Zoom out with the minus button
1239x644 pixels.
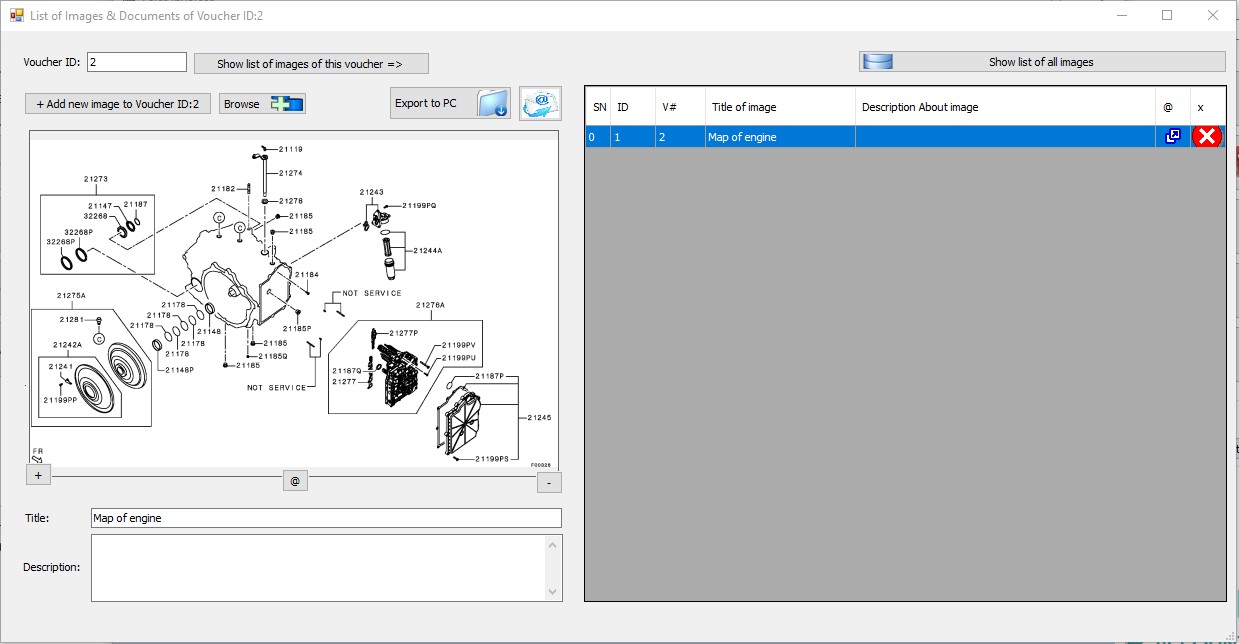coord(549,483)
